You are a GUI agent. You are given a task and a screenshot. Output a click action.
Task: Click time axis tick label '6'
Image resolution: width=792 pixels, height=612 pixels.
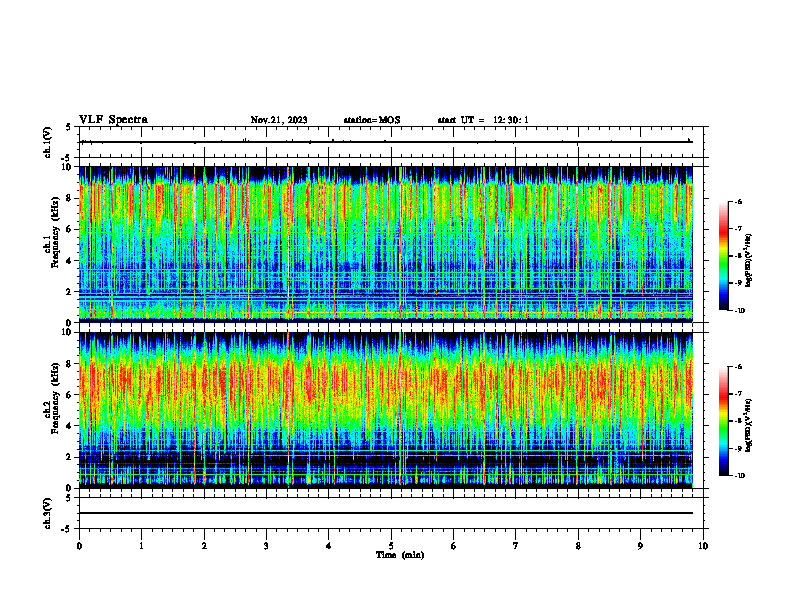(x=454, y=546)
